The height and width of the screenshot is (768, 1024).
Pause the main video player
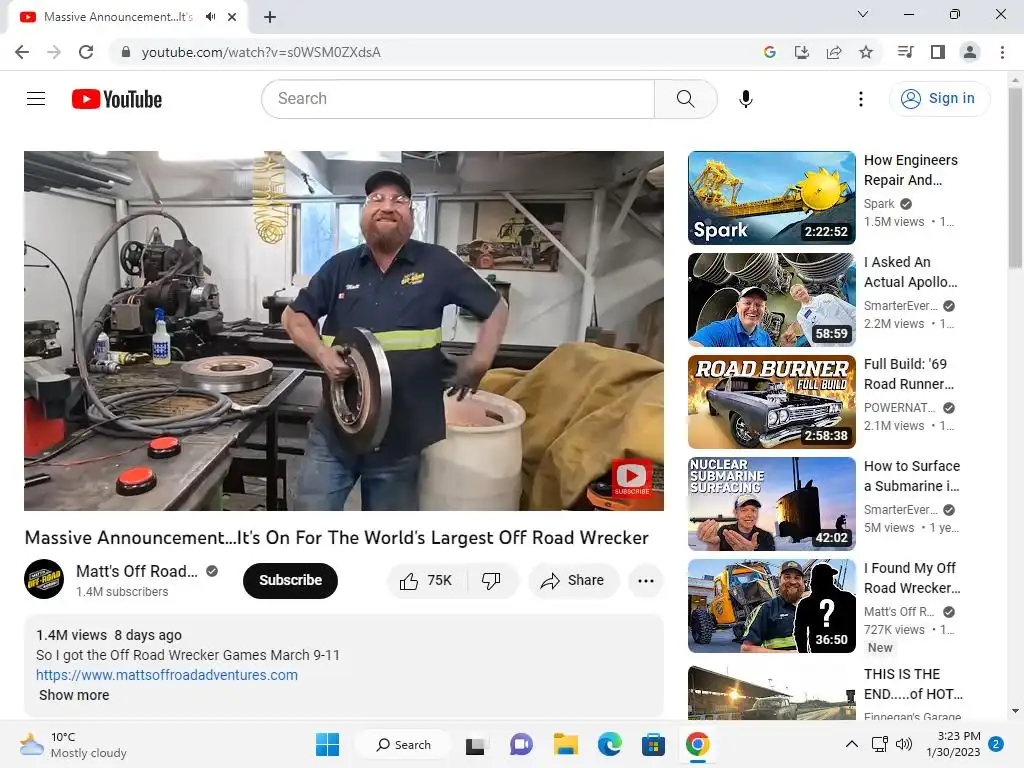344,330
